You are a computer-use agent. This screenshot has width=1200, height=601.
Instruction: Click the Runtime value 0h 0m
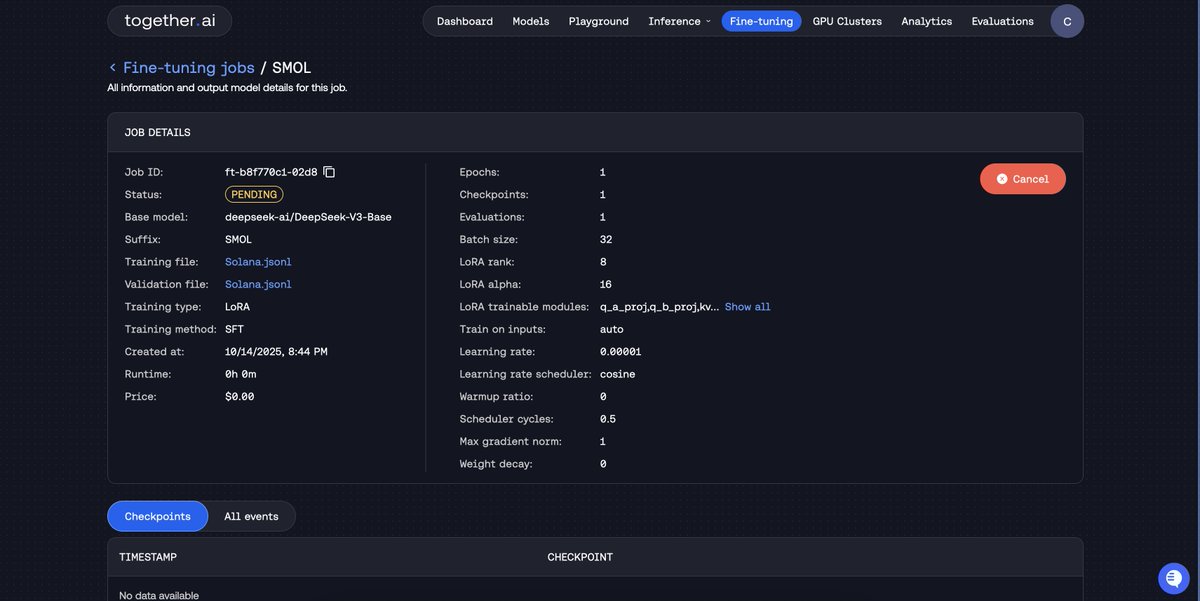pos(241,374)
